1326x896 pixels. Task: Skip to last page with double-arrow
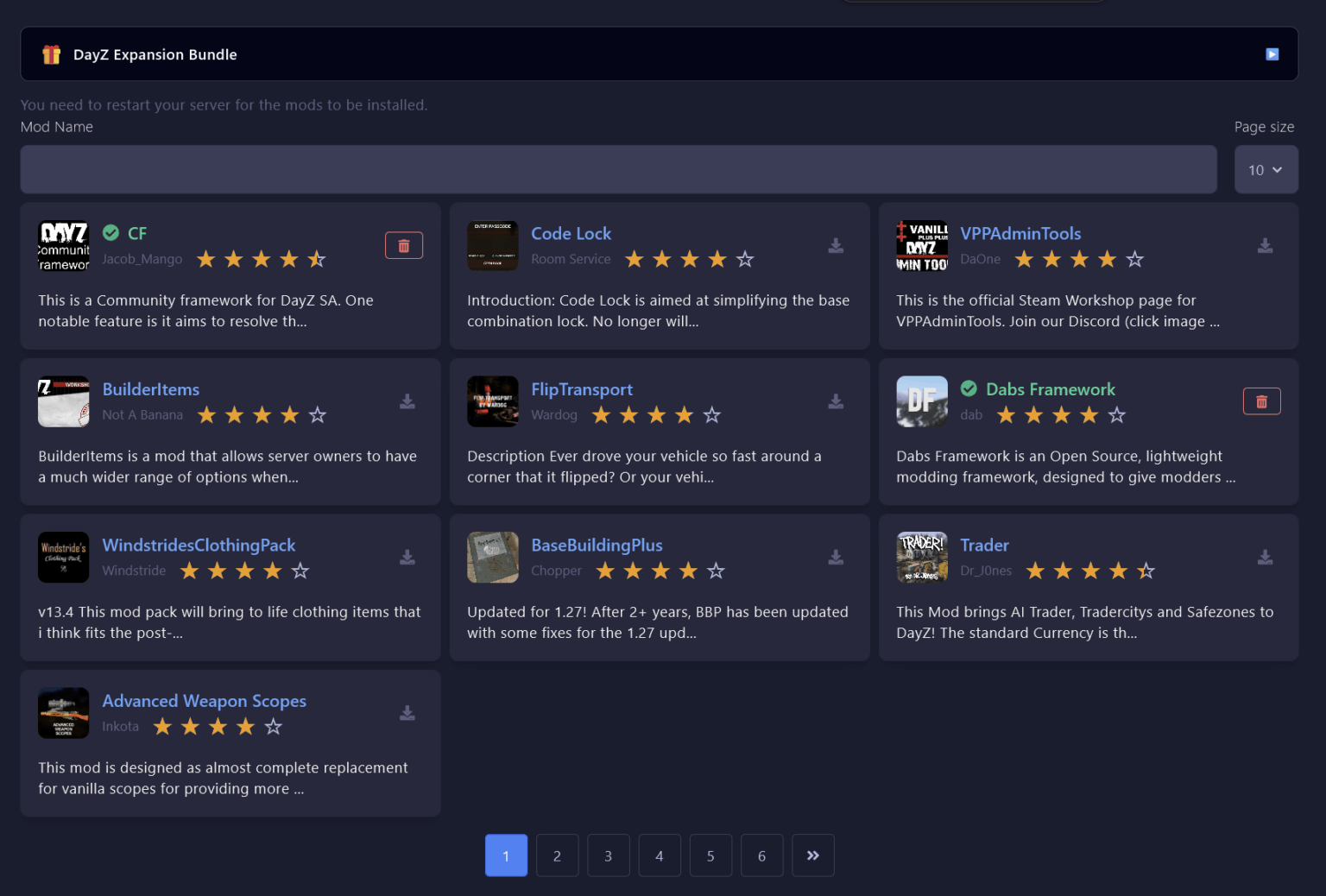[812, 855]
